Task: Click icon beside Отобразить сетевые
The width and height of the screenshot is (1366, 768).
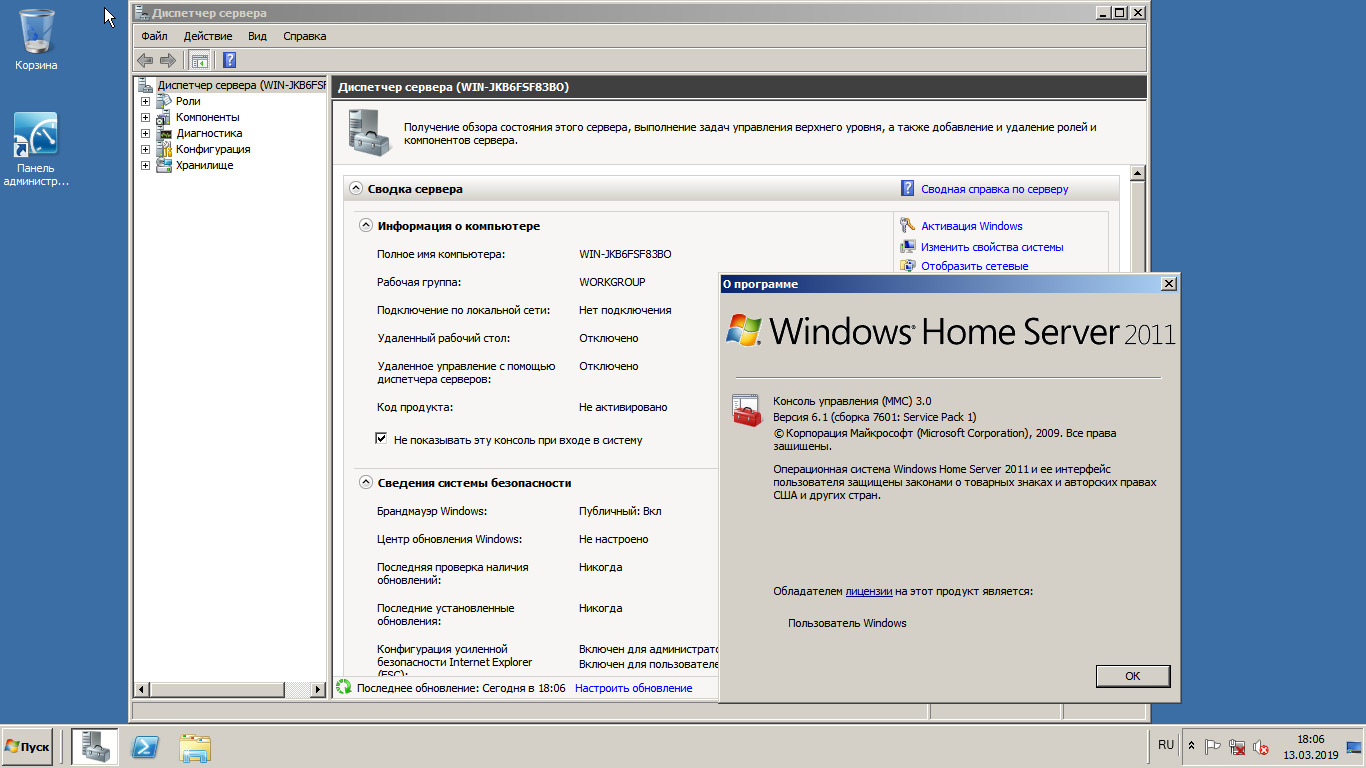Action: click(x=907, y=266)
